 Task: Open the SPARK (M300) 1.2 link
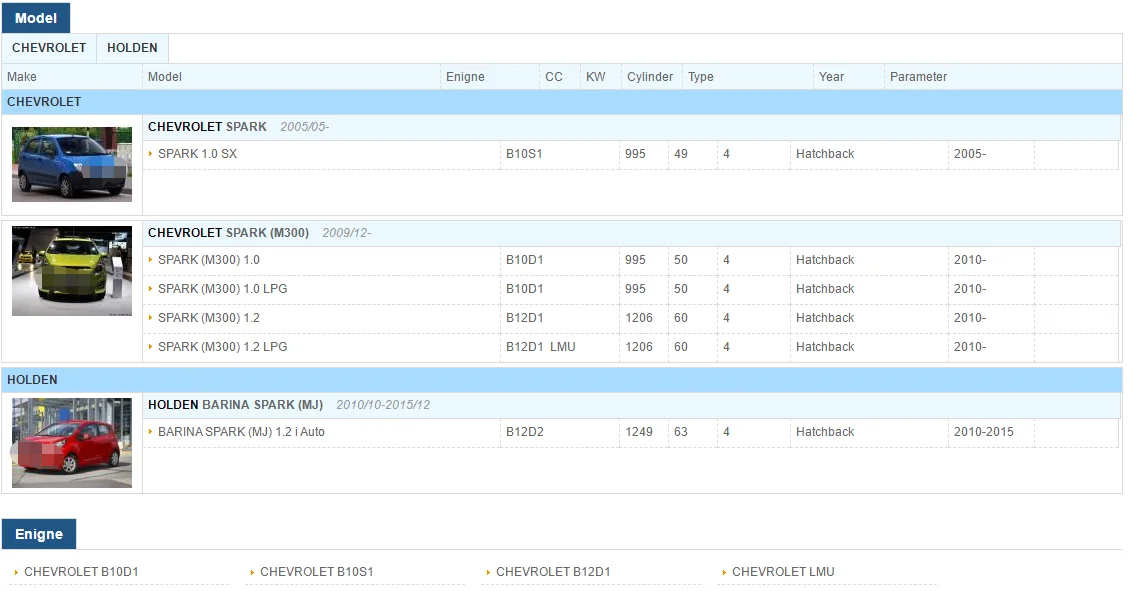[209, 318]
